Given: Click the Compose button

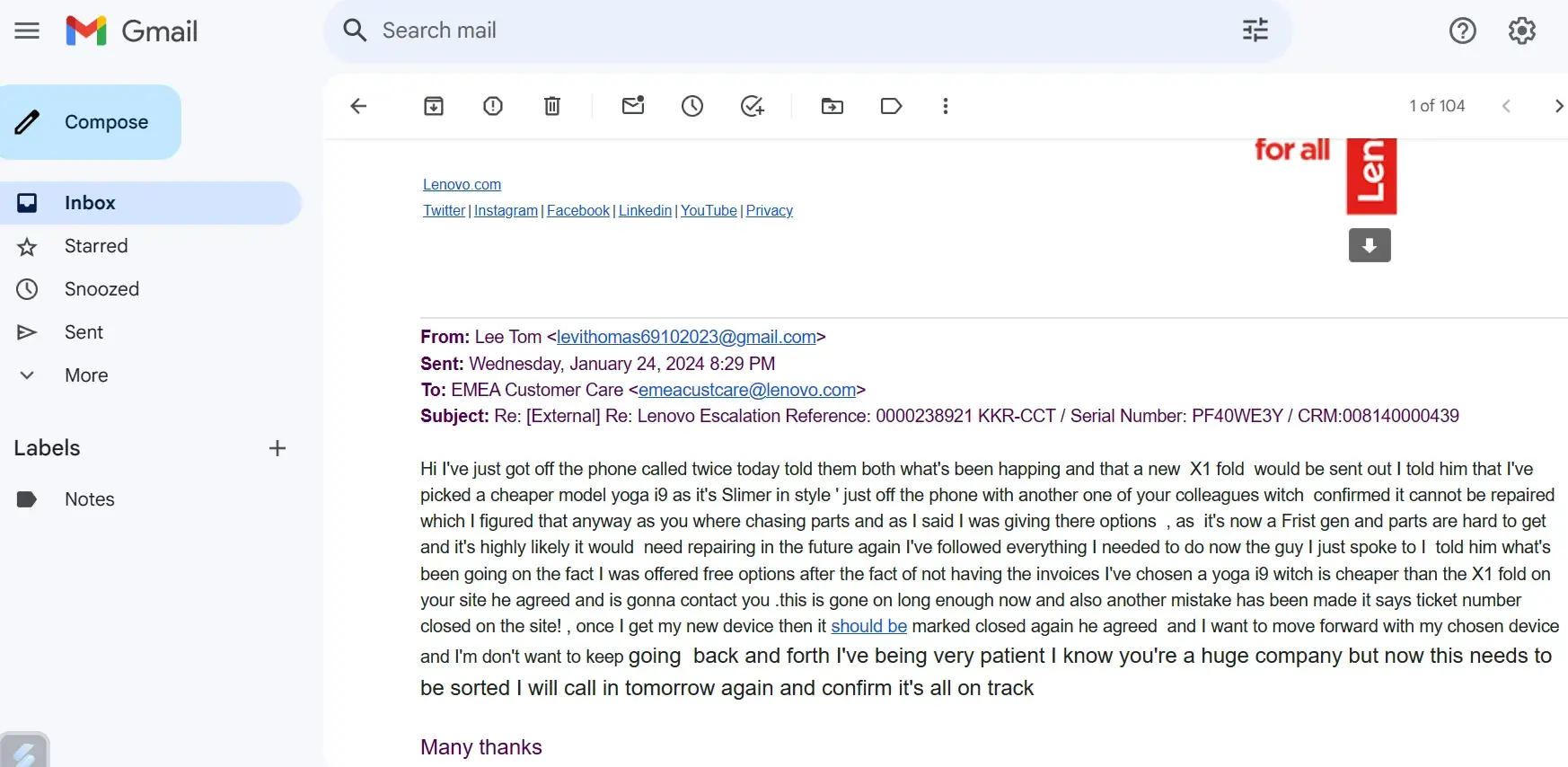Looking at the screenshot, I should [91, 122].
